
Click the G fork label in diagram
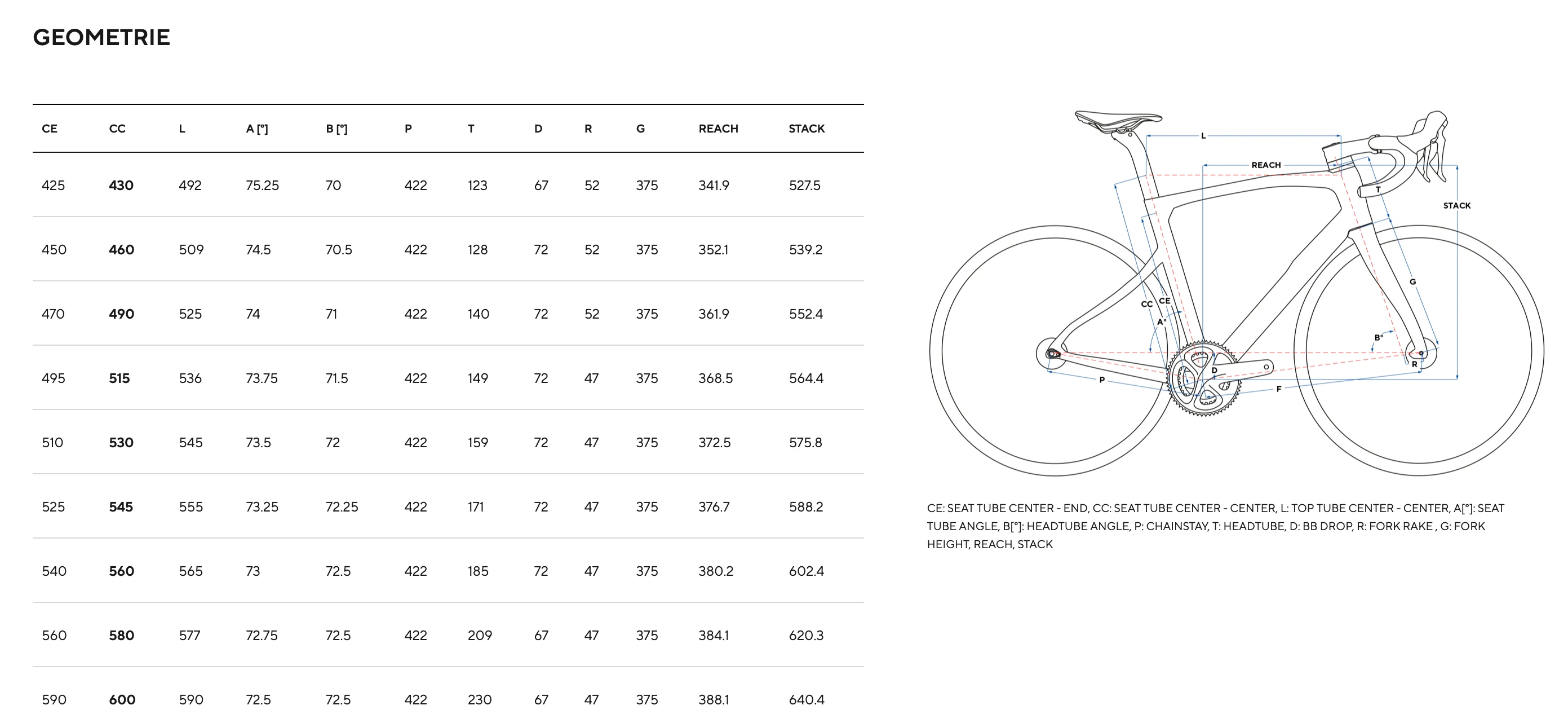point(1413,282)
